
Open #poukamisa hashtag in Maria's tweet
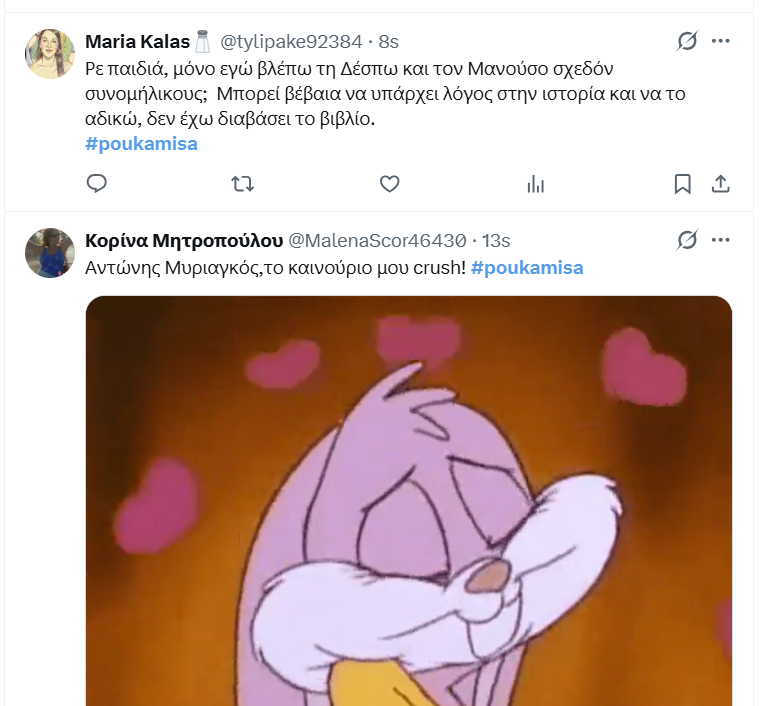coord(141,144)
